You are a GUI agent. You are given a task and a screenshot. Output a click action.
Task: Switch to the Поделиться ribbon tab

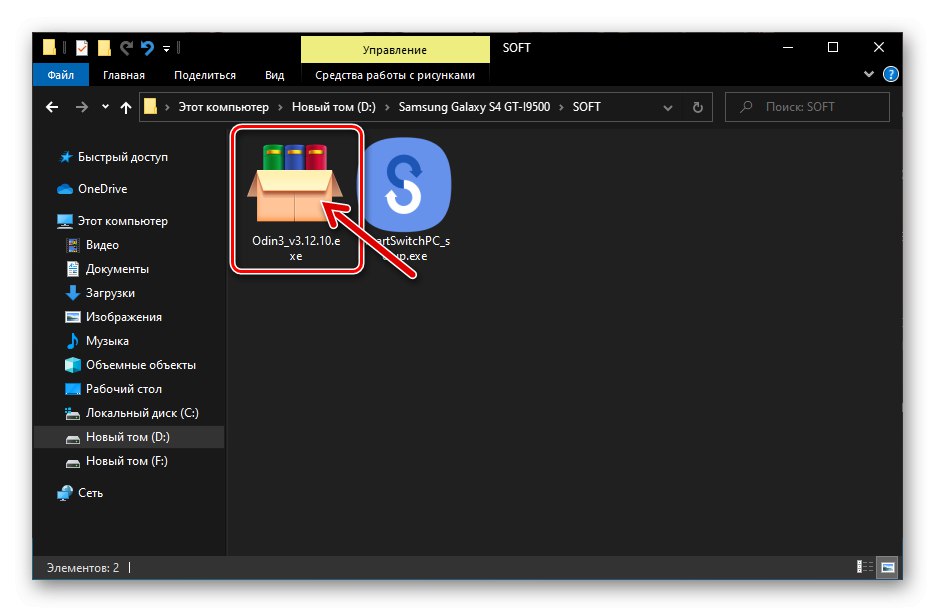point(205,75)
